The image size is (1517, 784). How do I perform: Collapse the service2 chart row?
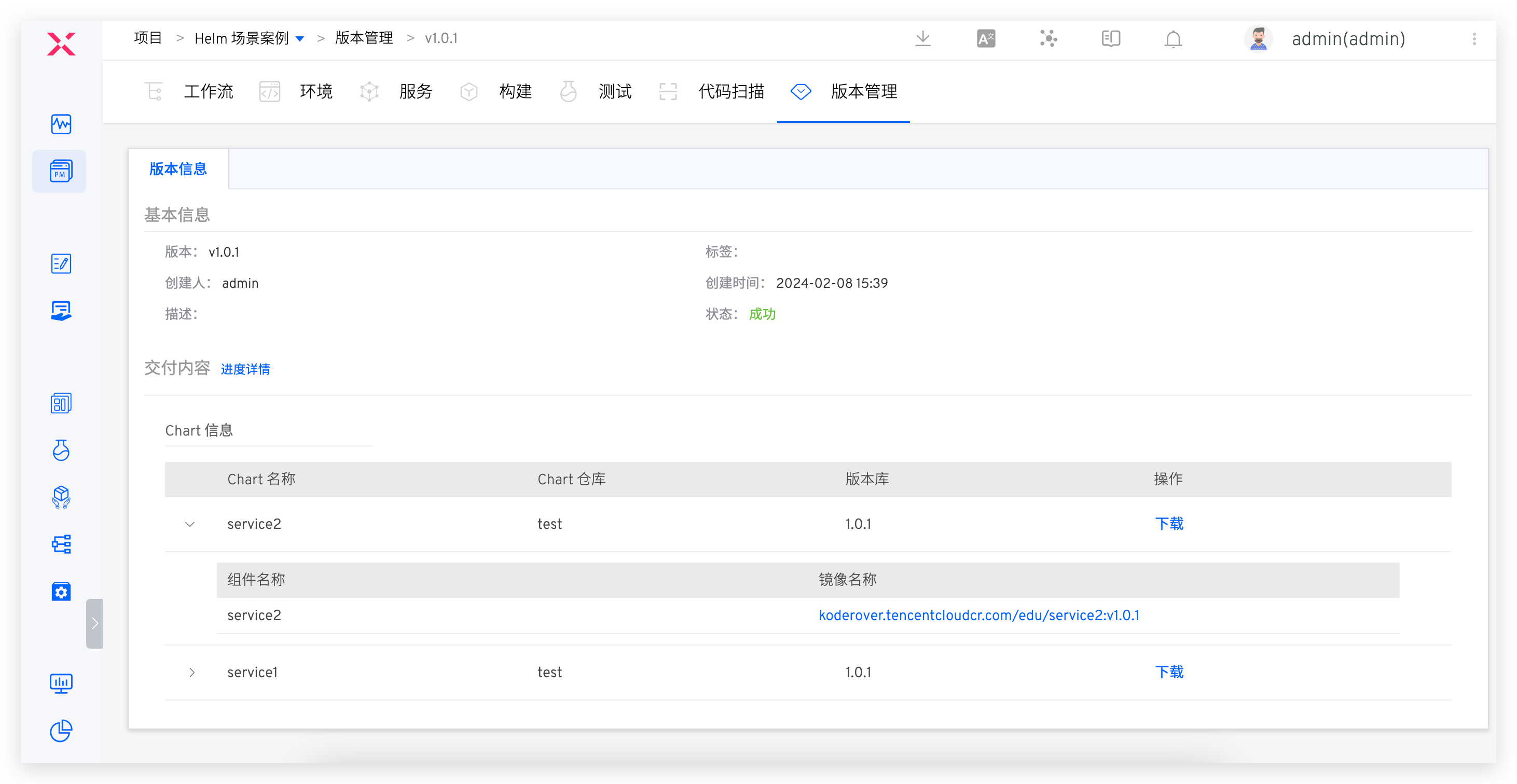[190, 524]
